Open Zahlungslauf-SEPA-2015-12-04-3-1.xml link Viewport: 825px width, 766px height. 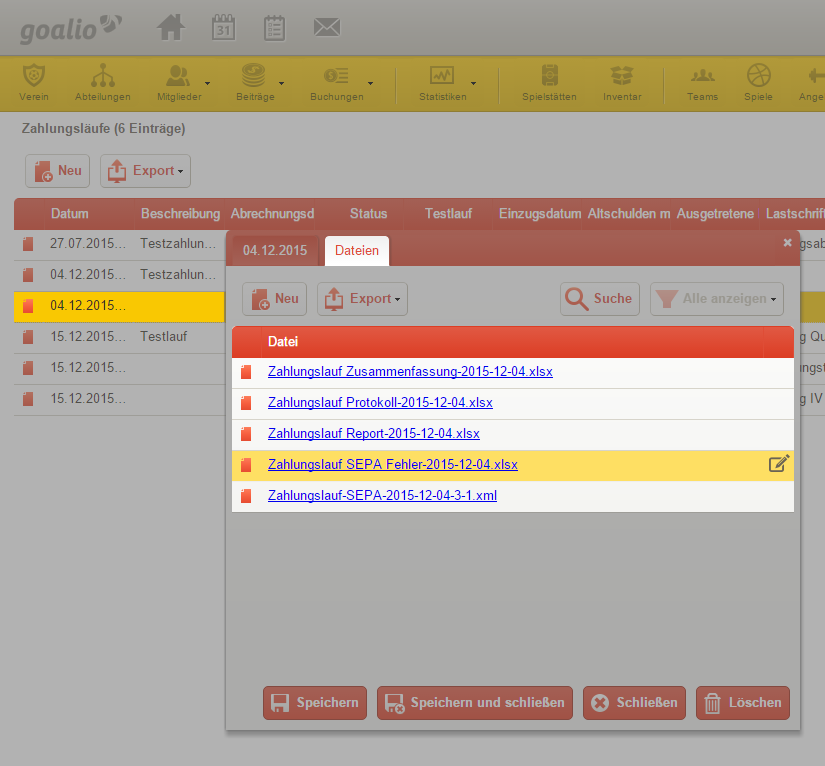[382, 496]
